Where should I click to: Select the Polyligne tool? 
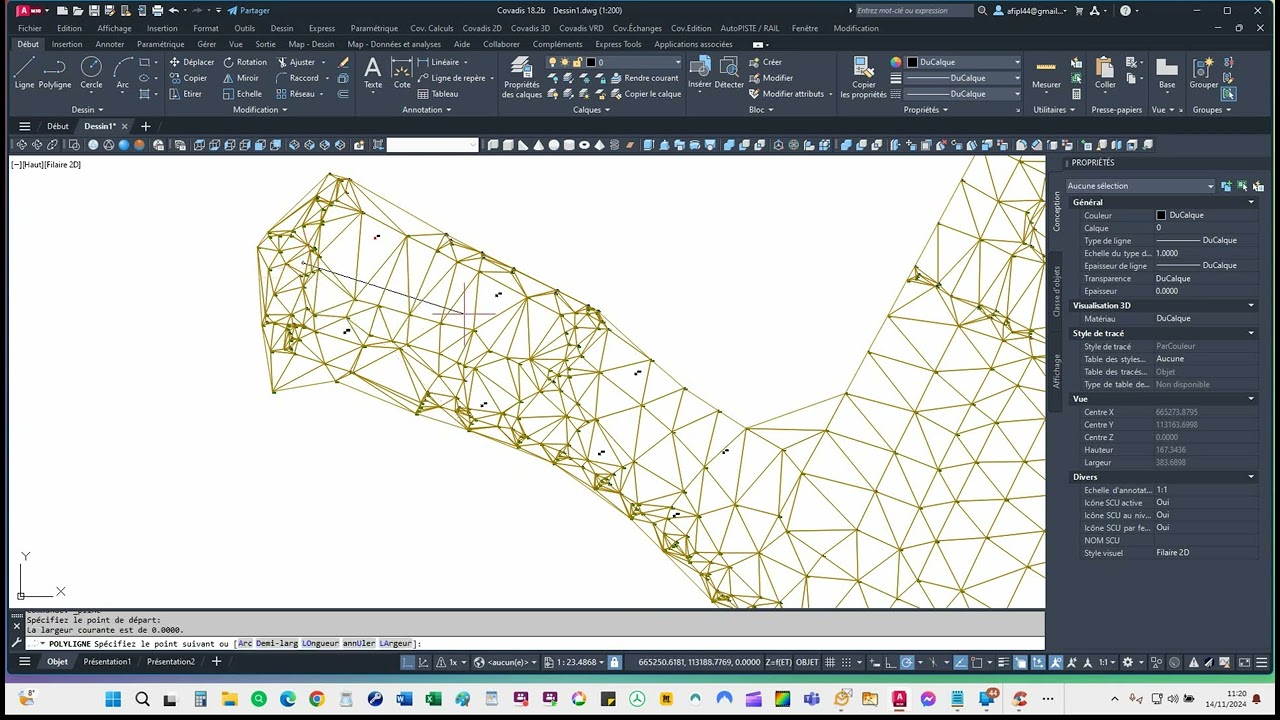pyautogui.click(x=55, y=73)
